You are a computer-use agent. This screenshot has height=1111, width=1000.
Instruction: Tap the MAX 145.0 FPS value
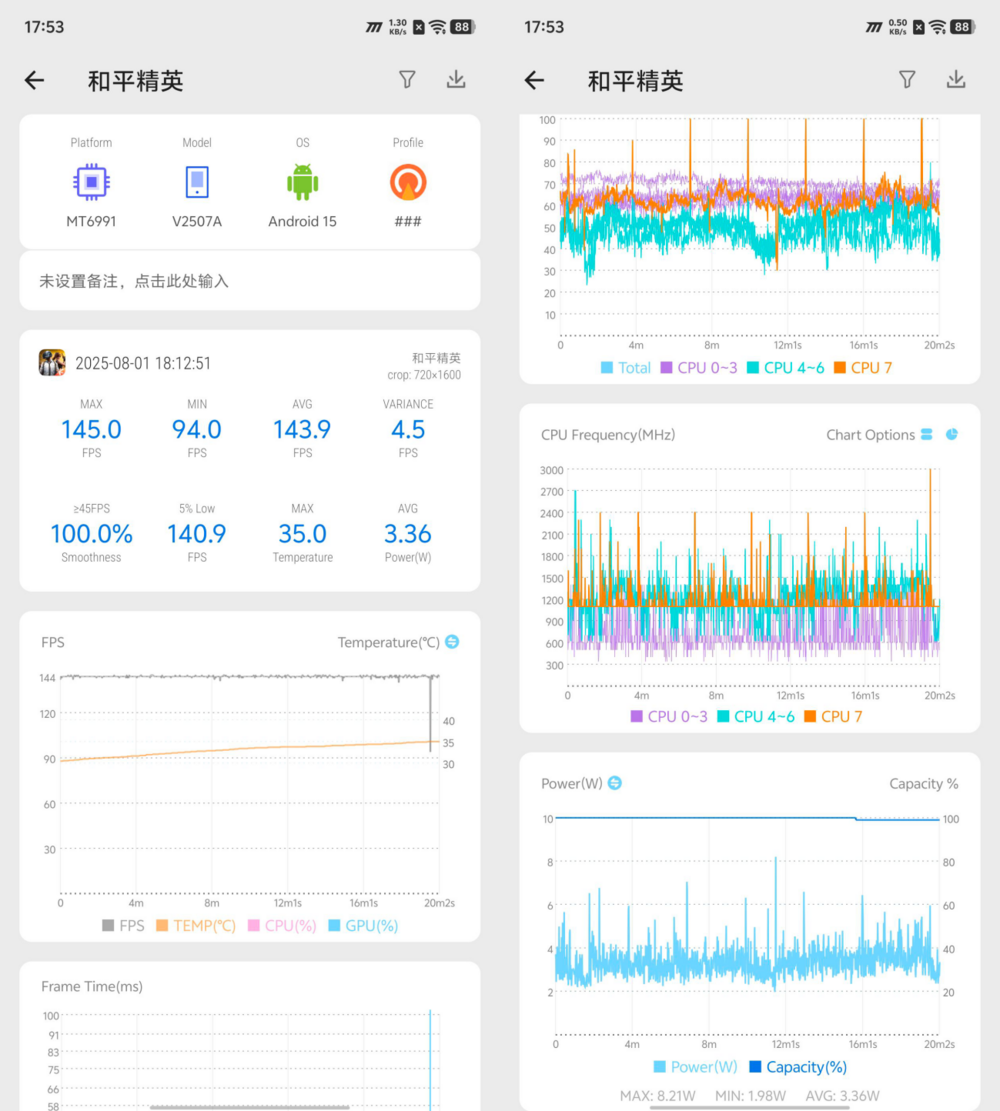91,429
